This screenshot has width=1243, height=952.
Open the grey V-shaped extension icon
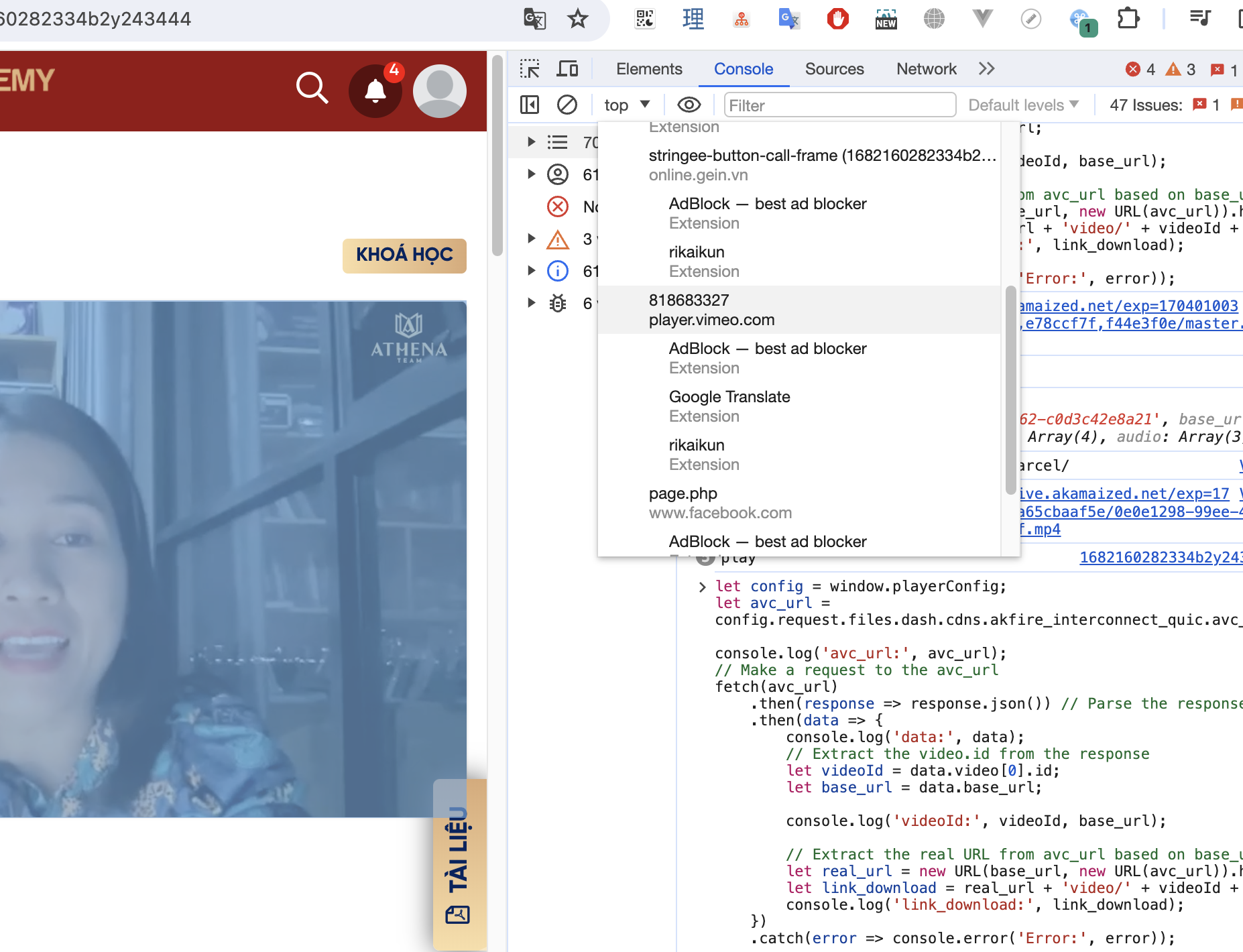982,19
